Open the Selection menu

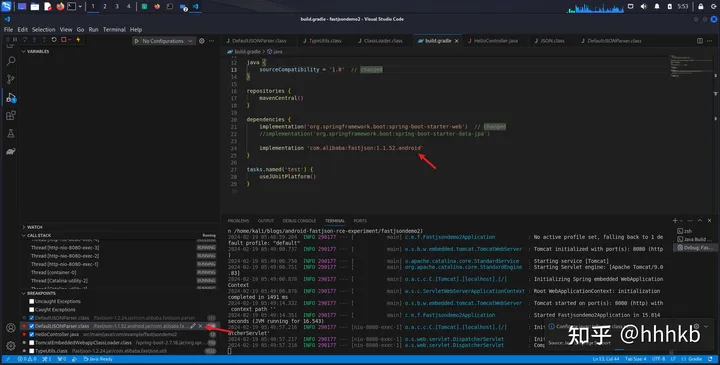(44, 29)
